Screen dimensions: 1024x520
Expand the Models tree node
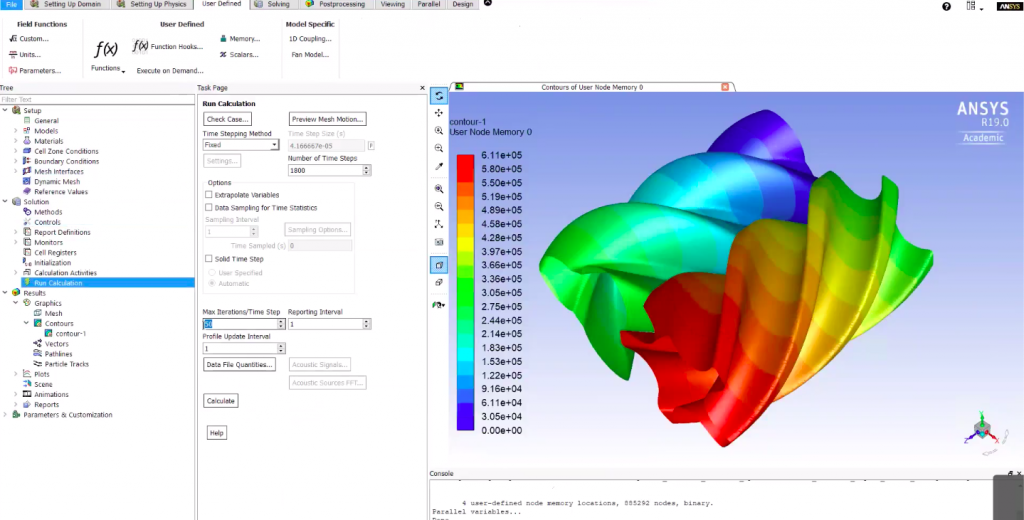click(16, 131)
